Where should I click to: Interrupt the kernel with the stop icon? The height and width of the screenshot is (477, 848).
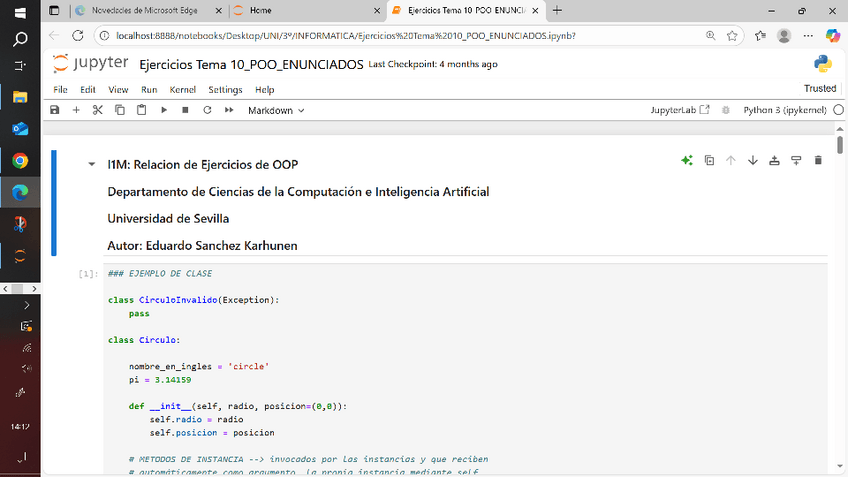pos(185,110)
